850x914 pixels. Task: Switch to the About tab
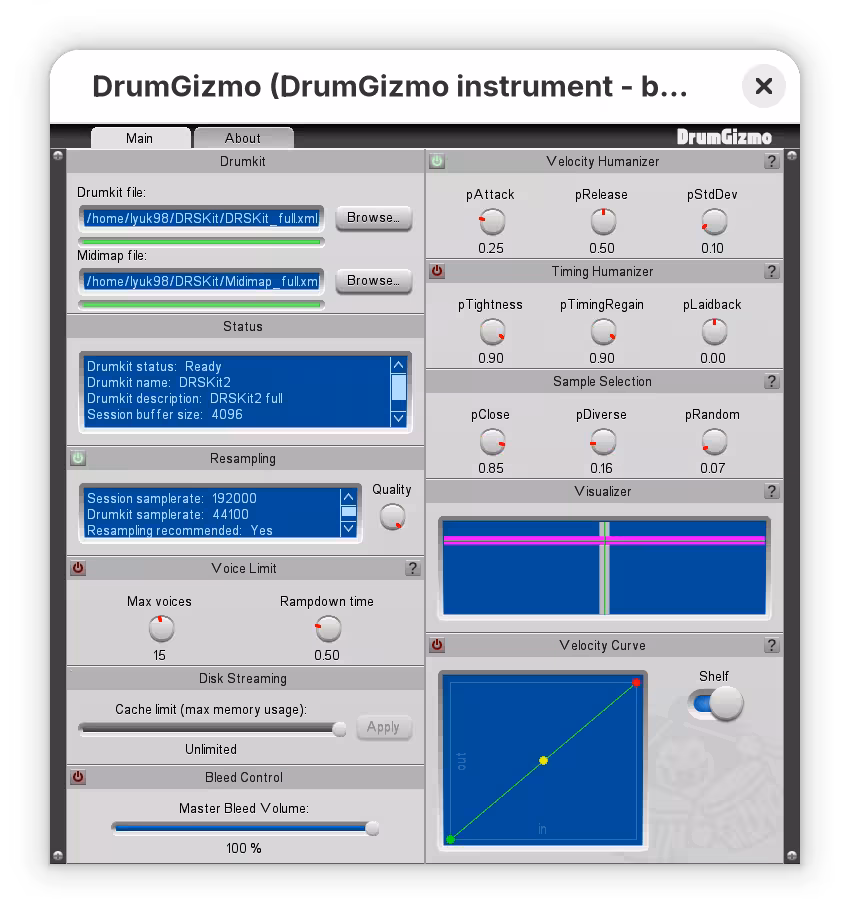(x=243, y=137)
